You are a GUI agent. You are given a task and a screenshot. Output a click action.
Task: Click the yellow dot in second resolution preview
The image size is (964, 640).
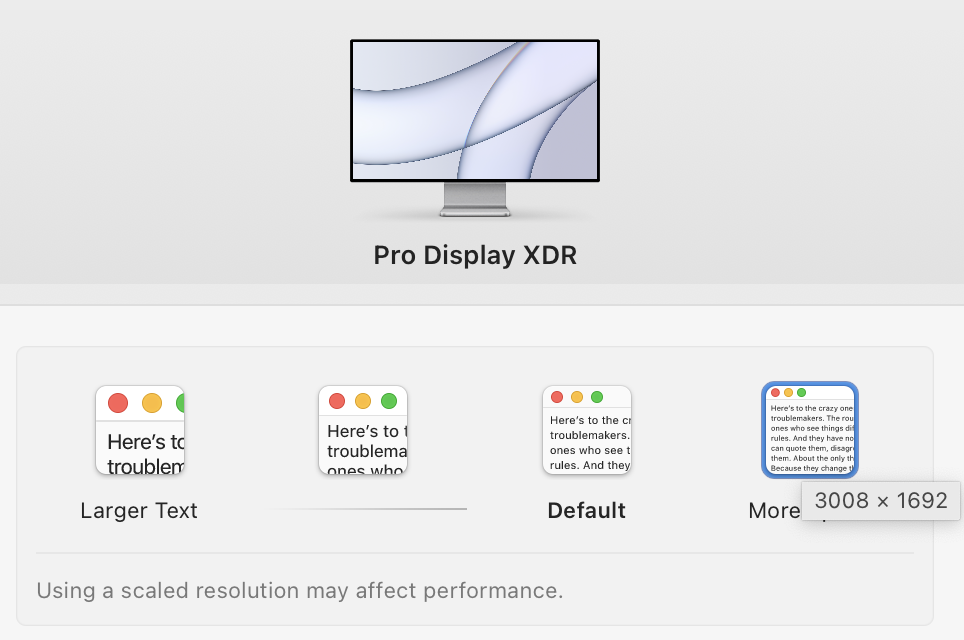tap(363, 401)
